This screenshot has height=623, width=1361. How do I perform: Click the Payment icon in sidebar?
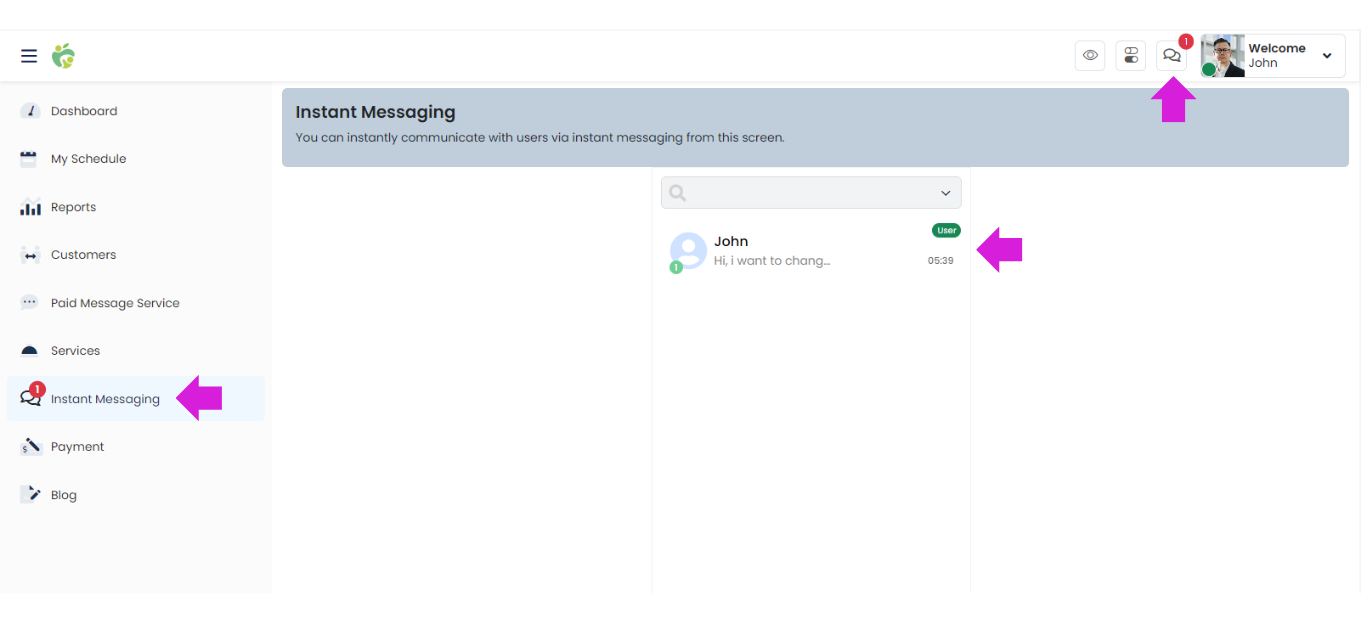pos(30,447)
